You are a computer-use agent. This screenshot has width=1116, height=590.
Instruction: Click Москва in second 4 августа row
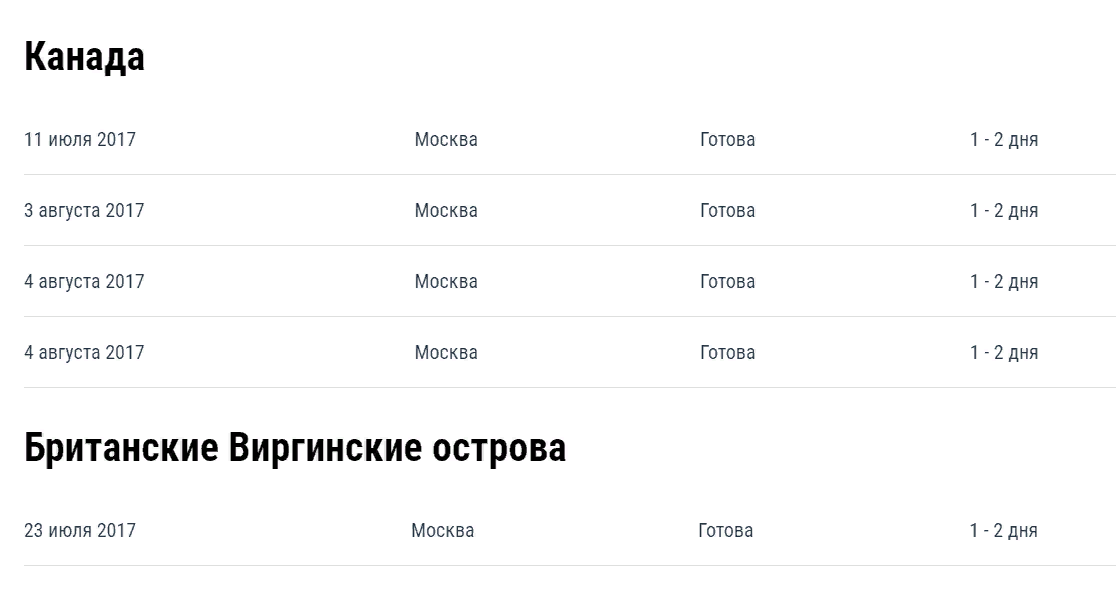[x=446, y=353]
